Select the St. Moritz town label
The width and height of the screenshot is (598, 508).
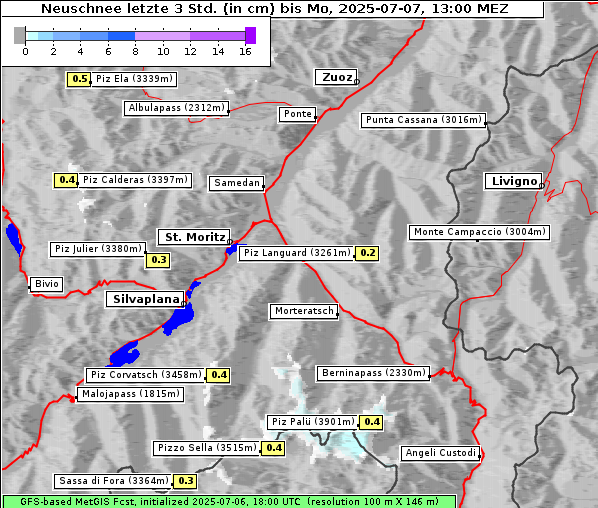click(x=195, y=237)
